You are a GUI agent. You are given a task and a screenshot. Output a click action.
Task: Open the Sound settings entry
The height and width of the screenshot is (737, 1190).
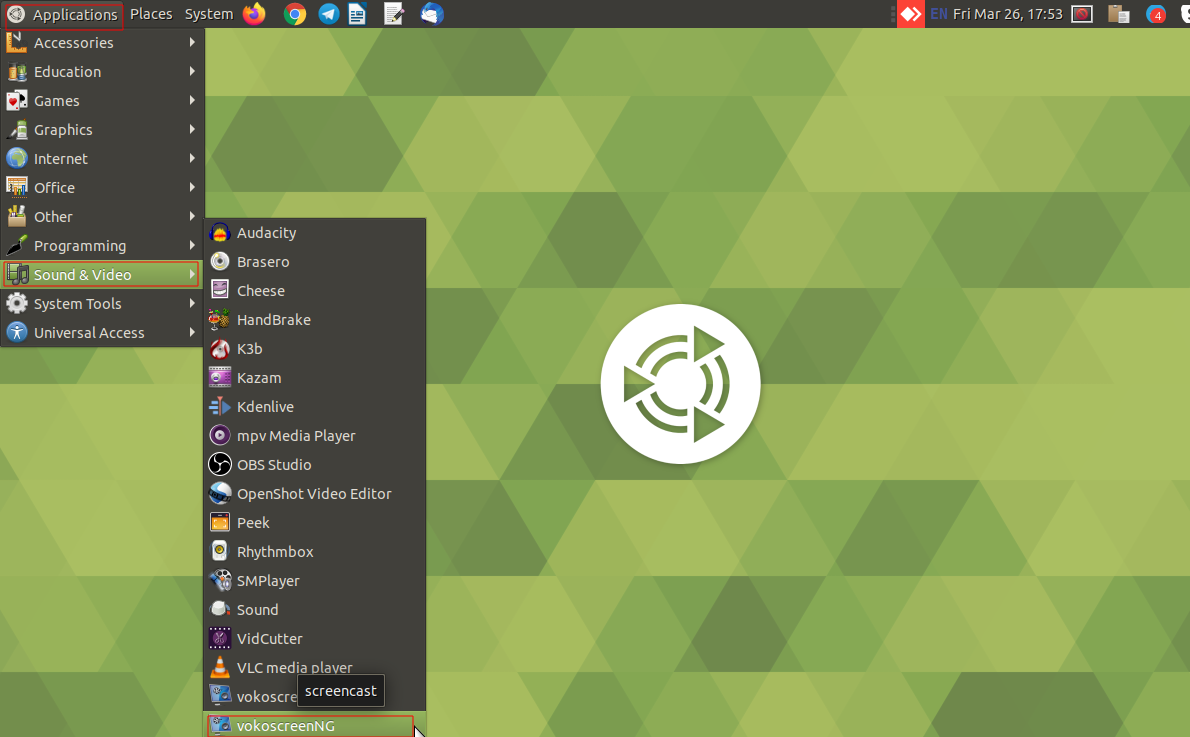315,609
